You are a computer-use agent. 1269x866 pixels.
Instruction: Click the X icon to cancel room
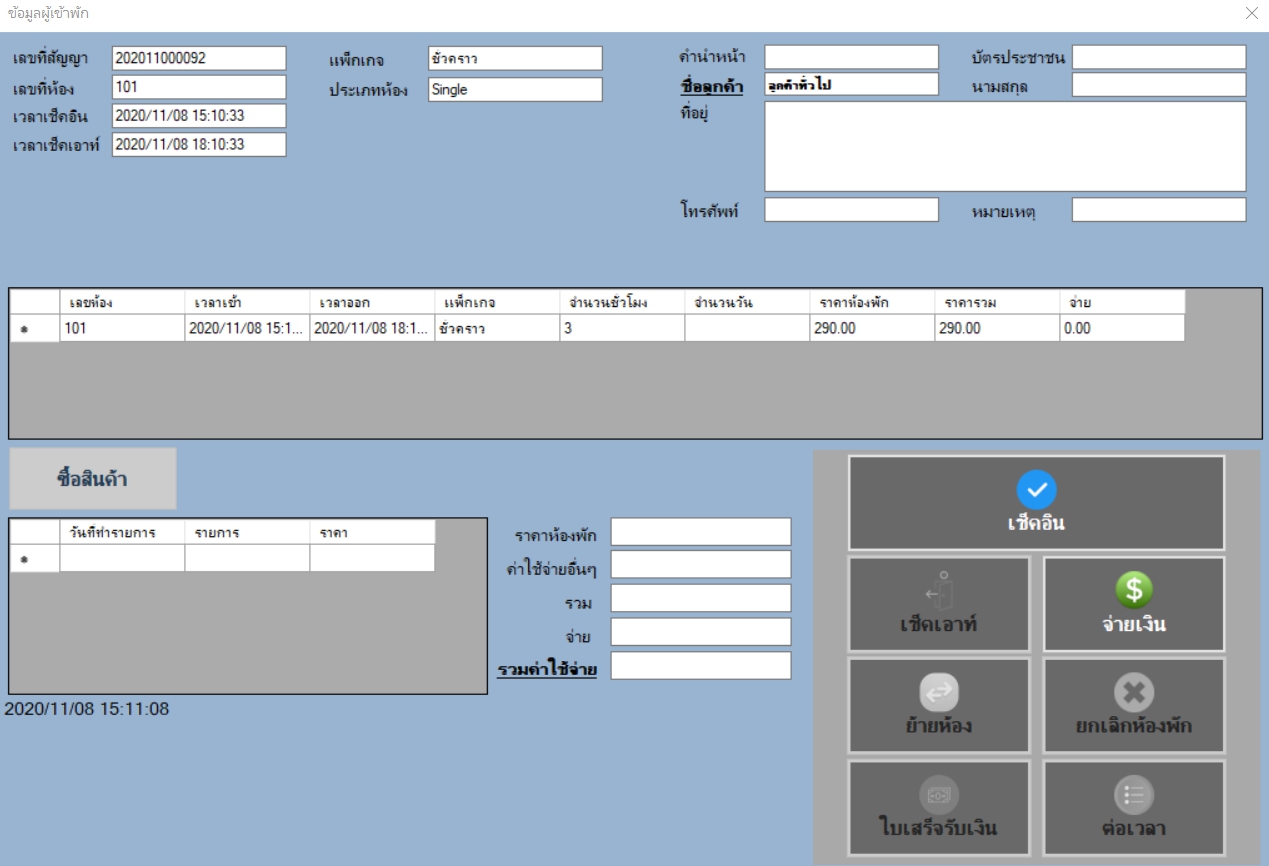pyautogui.click(x=1133, y=692)
